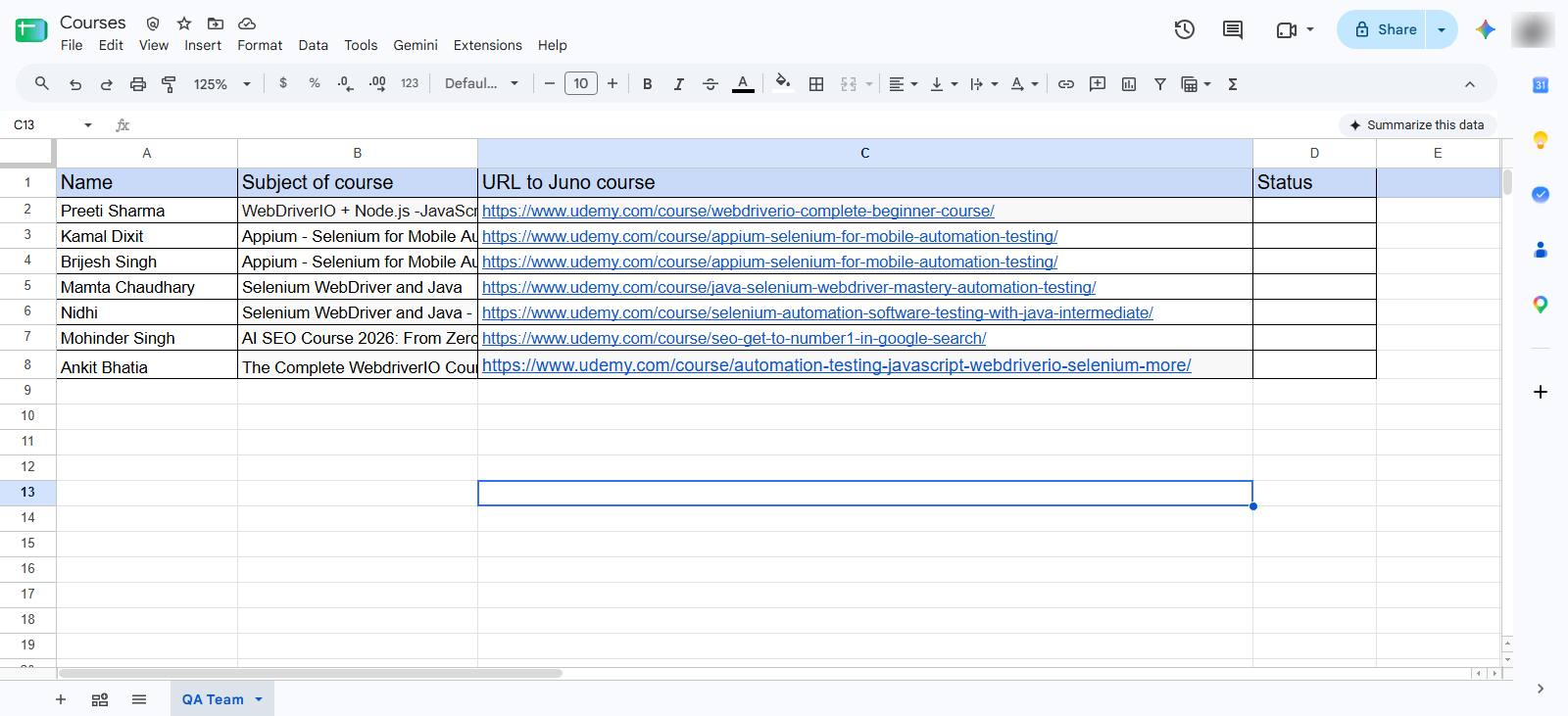Undo the last action

pos(75,84)
